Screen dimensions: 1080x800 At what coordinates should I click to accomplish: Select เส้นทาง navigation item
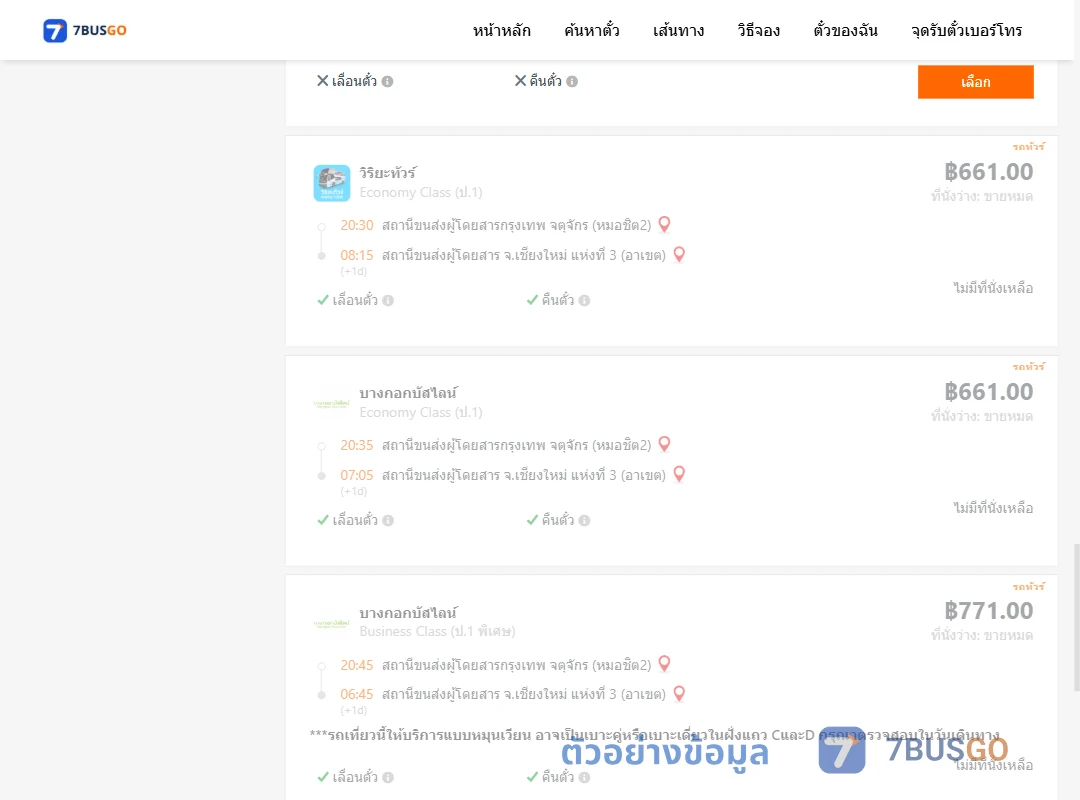click(x=678, y=30)
